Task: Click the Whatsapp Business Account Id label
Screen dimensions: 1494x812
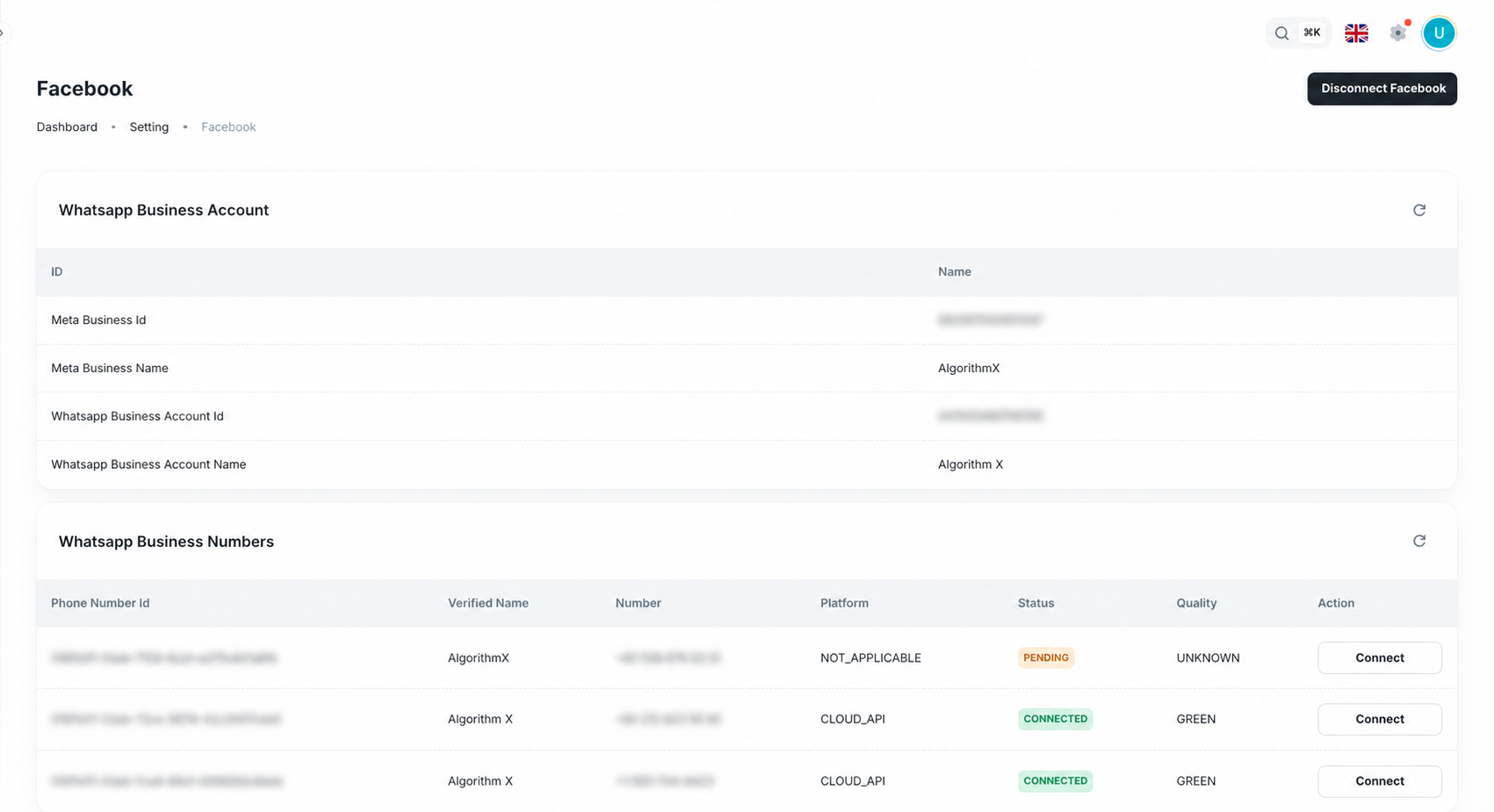Action: coord(137,416)
